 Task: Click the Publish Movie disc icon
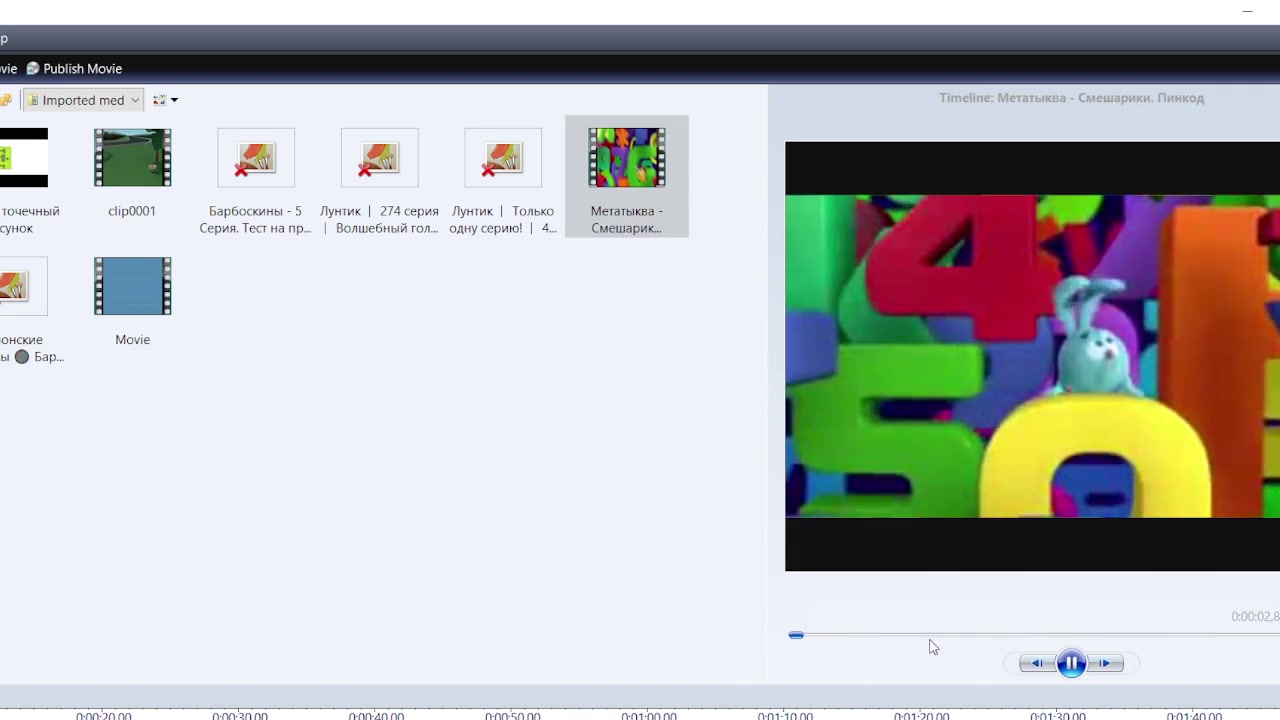[x=33, y=69]
